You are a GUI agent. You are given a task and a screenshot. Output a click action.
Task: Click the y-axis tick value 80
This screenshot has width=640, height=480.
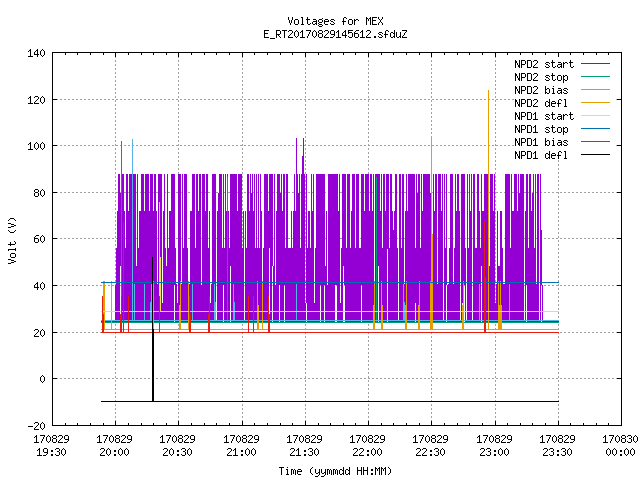coord(39,193)
